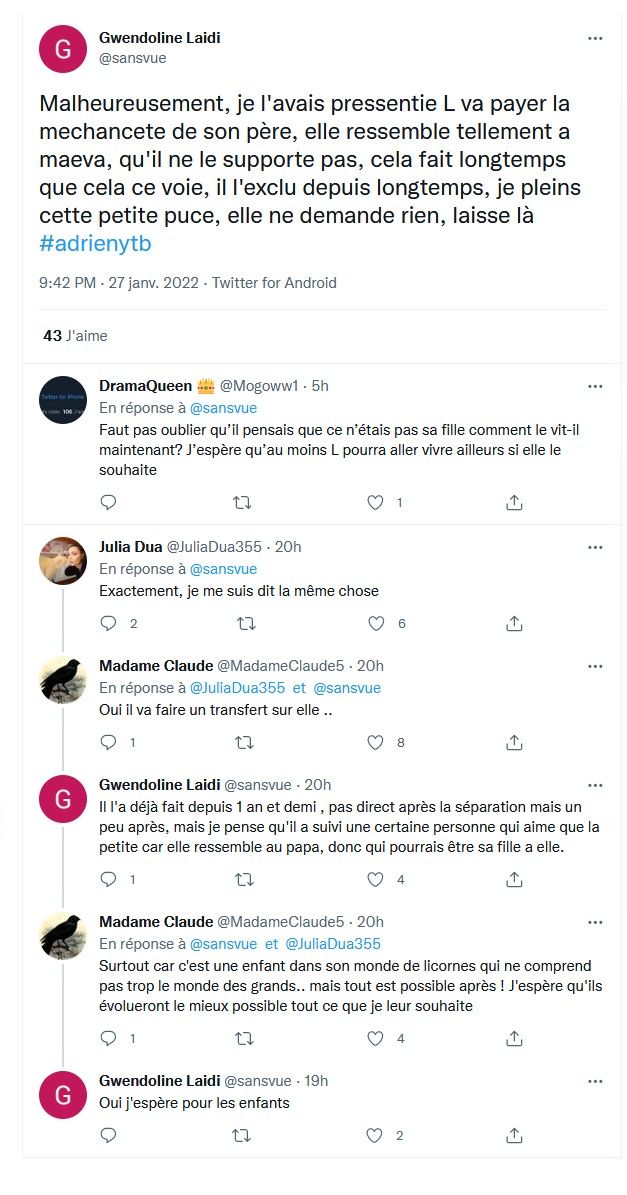Open more options on main tweet
The image size is (627, 1195).
595,39
